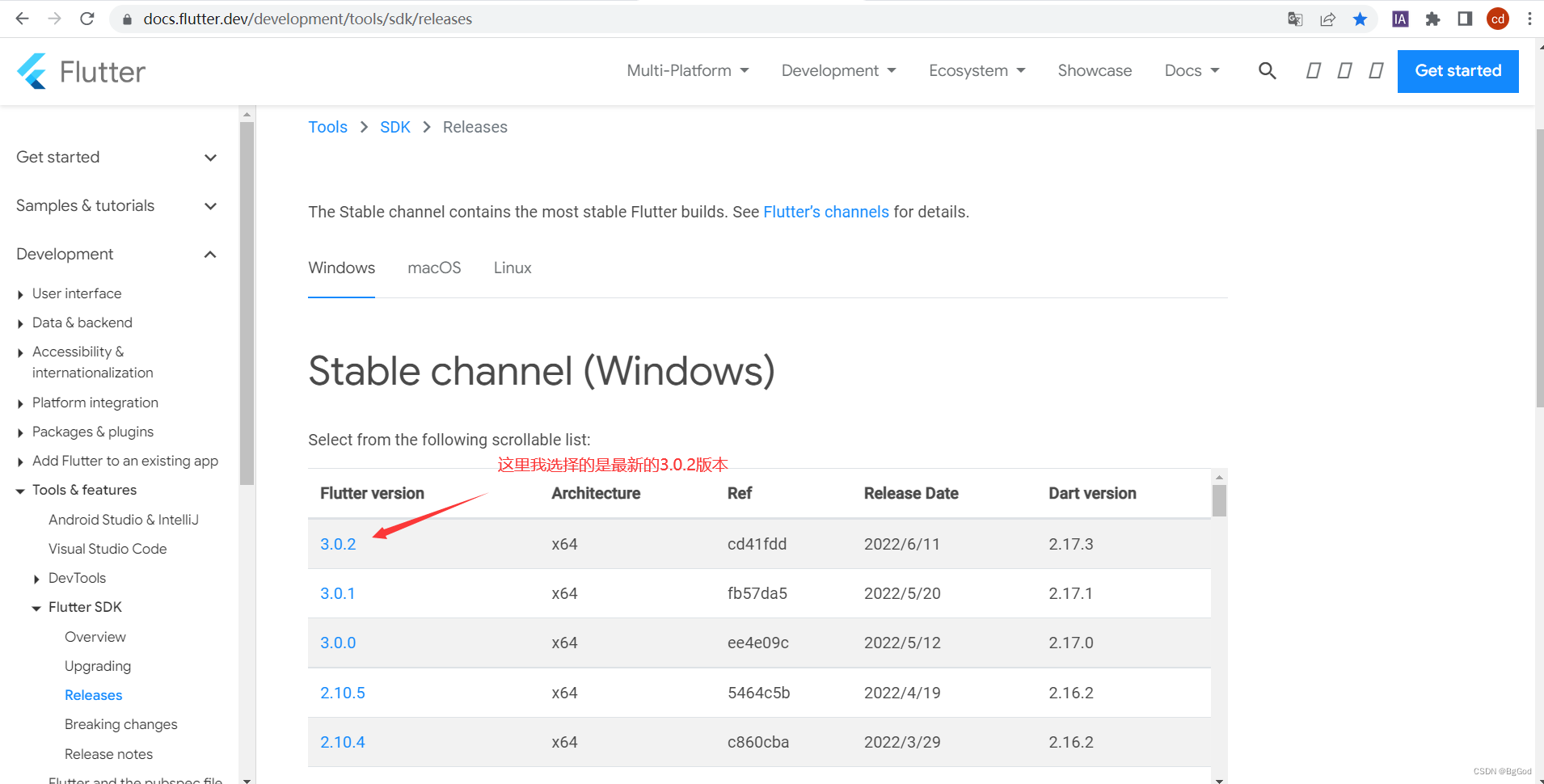Open the Showcase nav link

pyautogui.click(x=1095, y=71)
